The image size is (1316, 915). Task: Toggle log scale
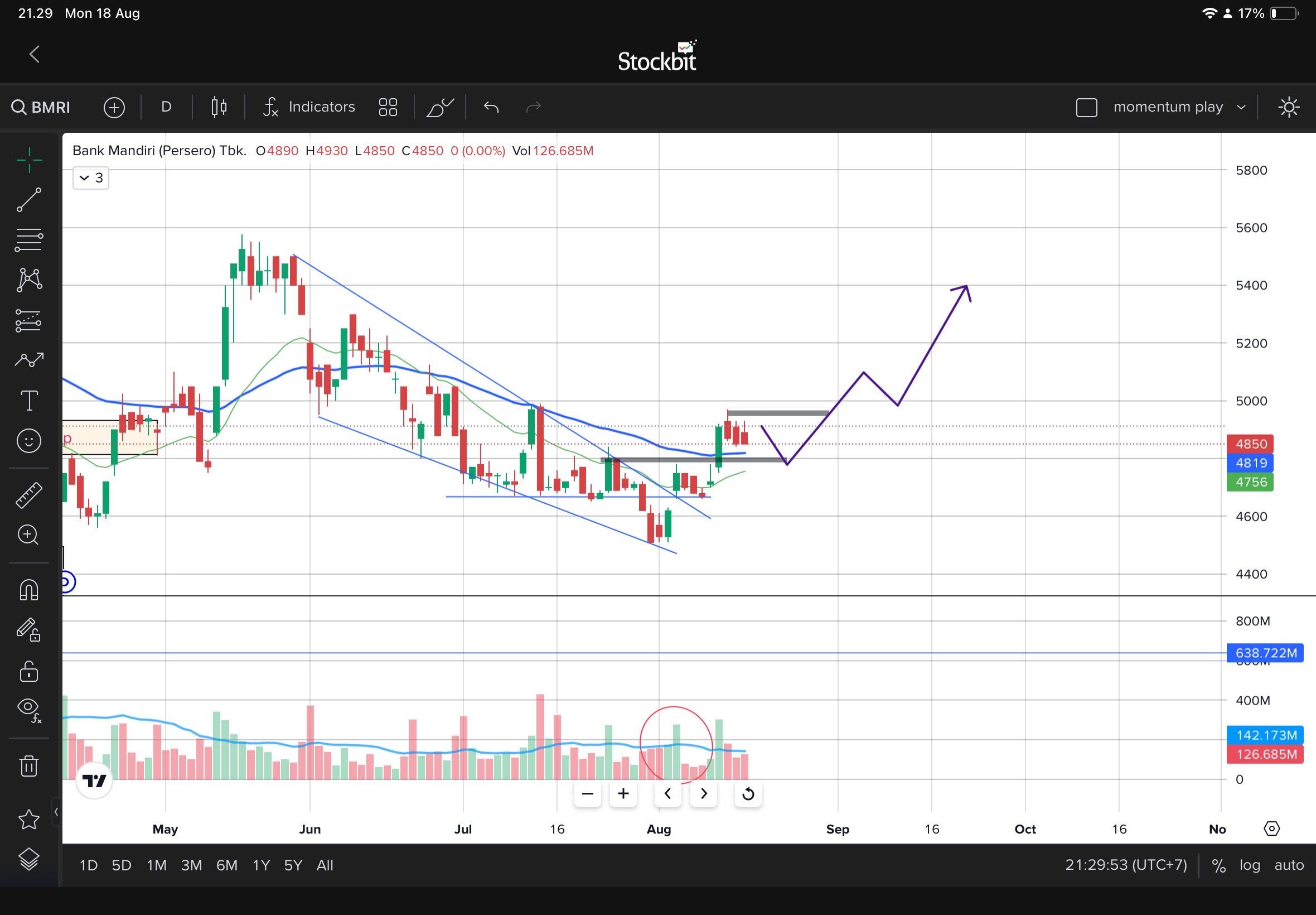click(x=1250, y=865)
